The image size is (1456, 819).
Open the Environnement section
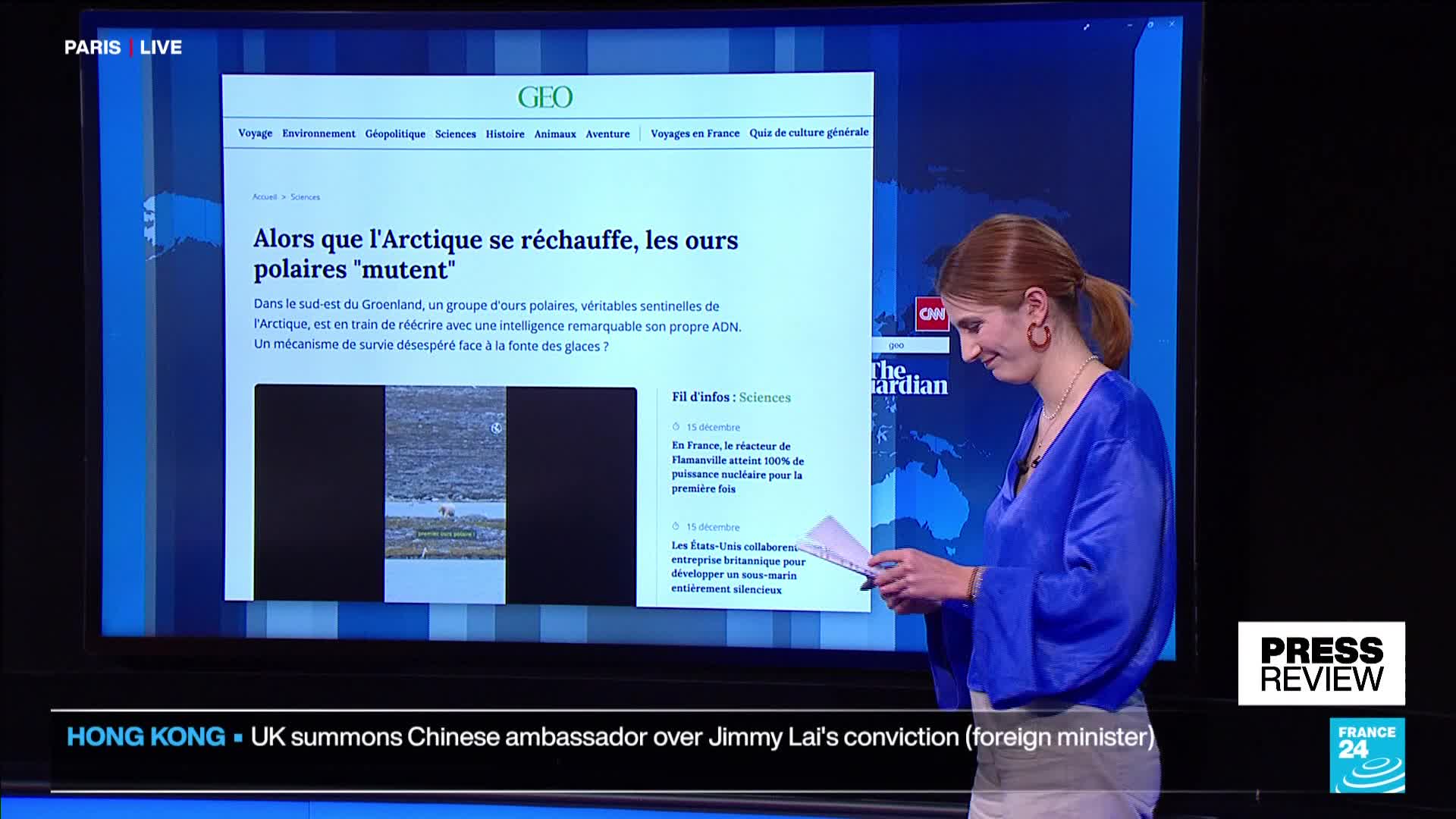[318, 133]
